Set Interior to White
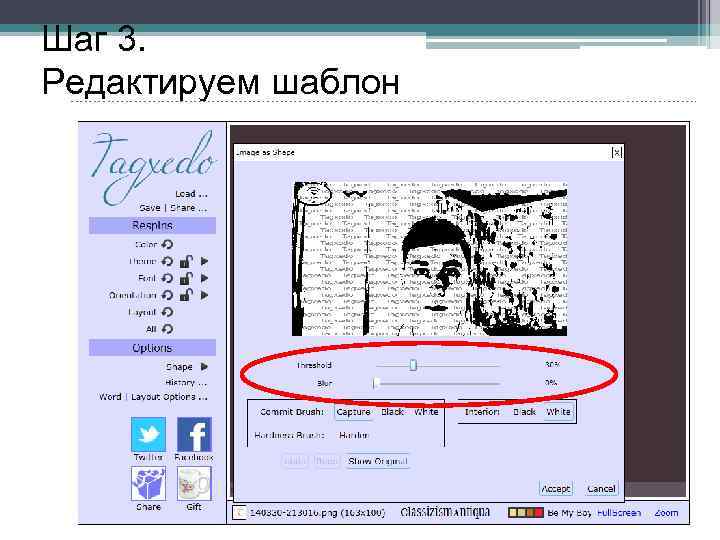Viewport: 720px width, 540px height. (558, 412)
